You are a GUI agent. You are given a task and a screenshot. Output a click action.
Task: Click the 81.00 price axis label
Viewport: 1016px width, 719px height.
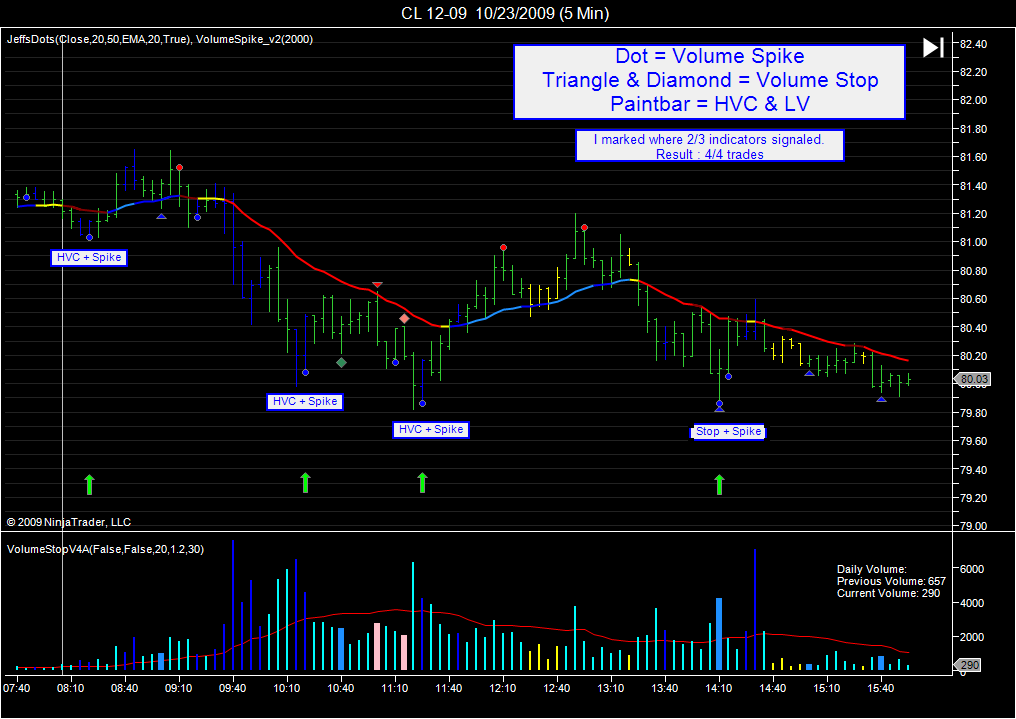coord(973,242)
